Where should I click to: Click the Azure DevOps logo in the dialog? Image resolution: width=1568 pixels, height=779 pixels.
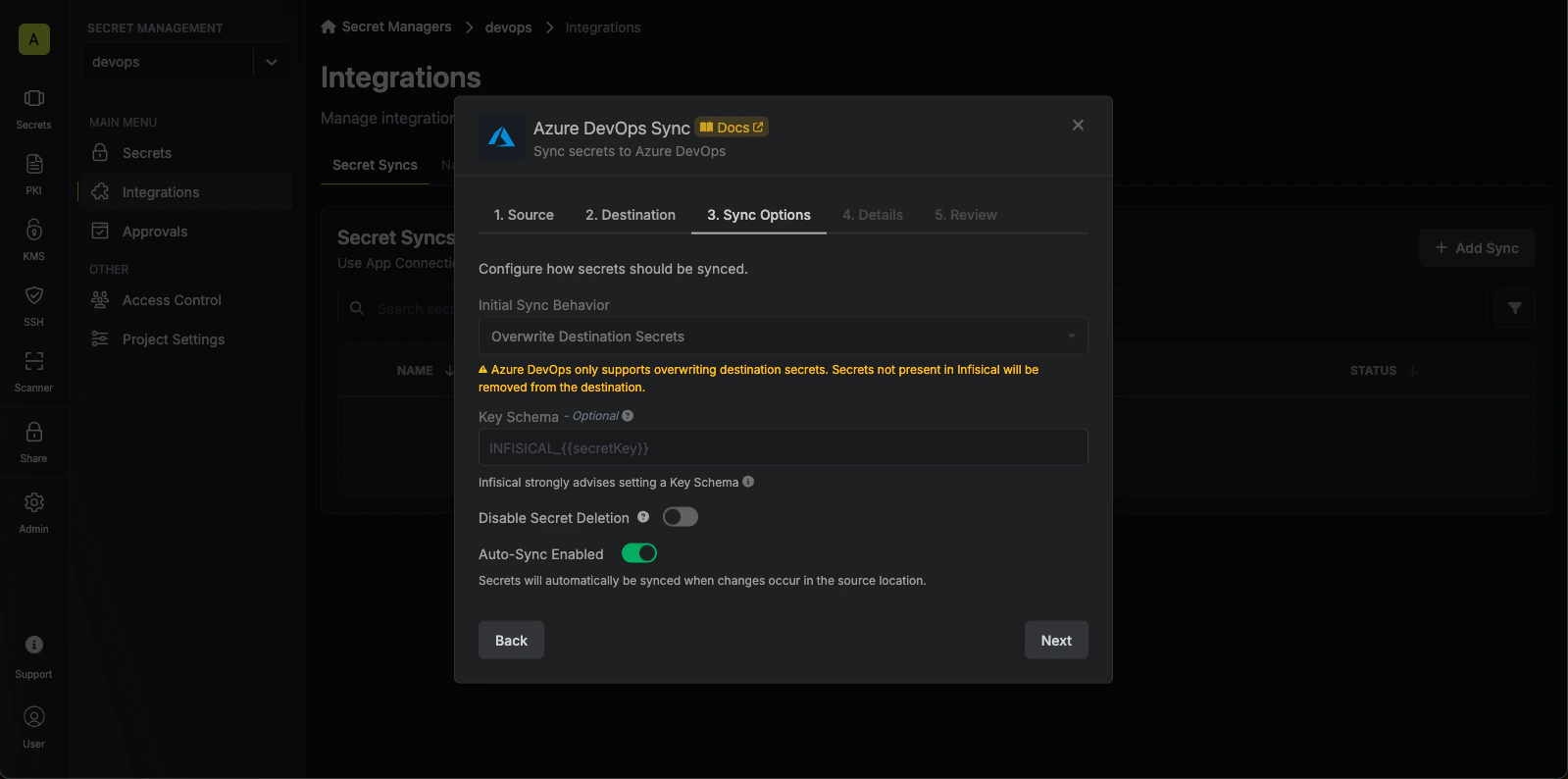[x=501, y=137]
